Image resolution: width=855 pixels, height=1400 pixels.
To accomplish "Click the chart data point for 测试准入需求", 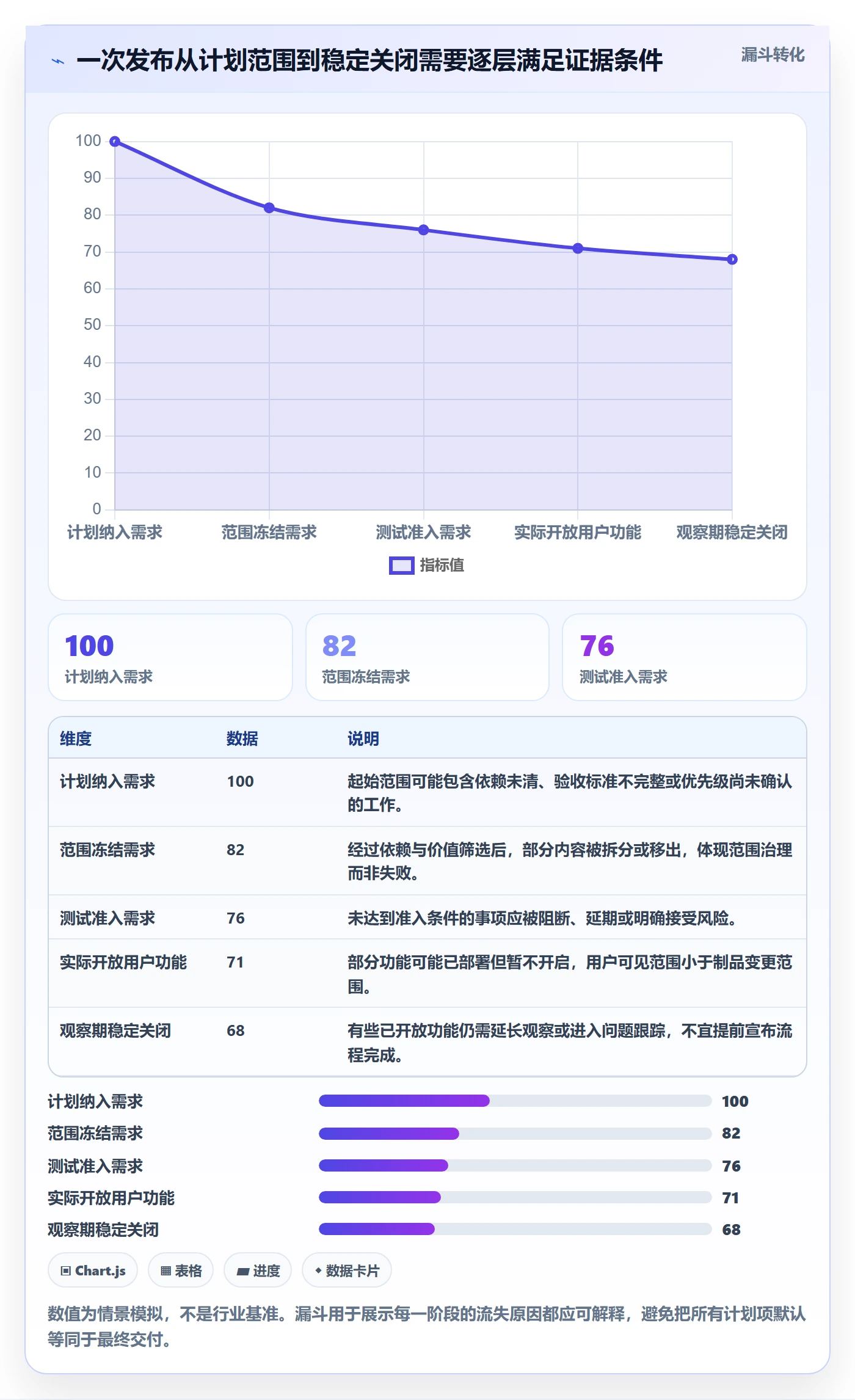I will pyautogui.click(x=424, y=230).
